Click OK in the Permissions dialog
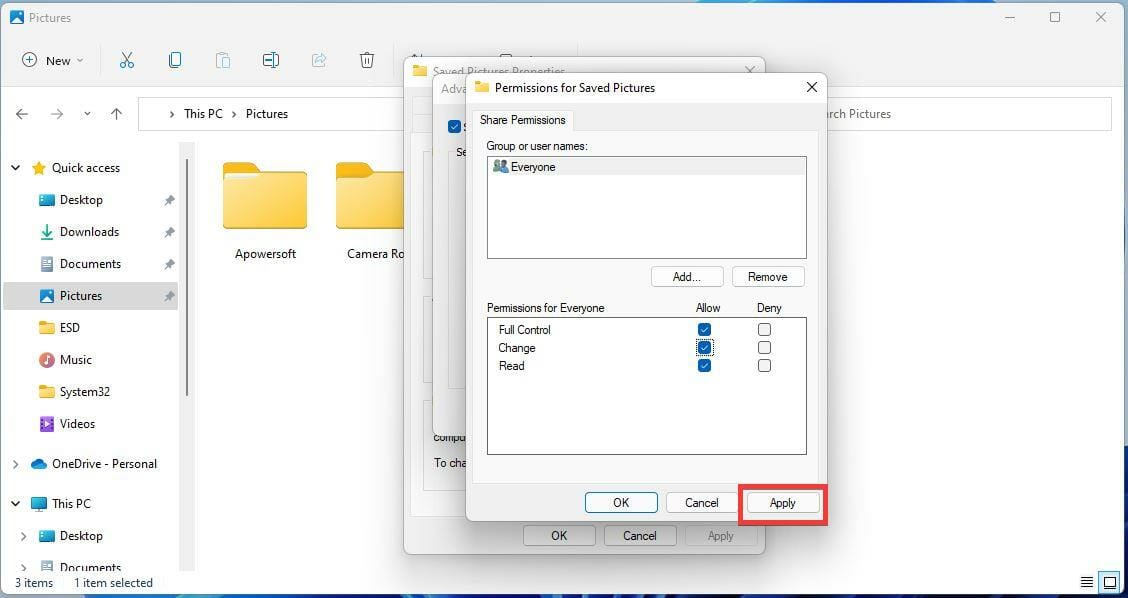1128x598 pixels. coord(621,503)
